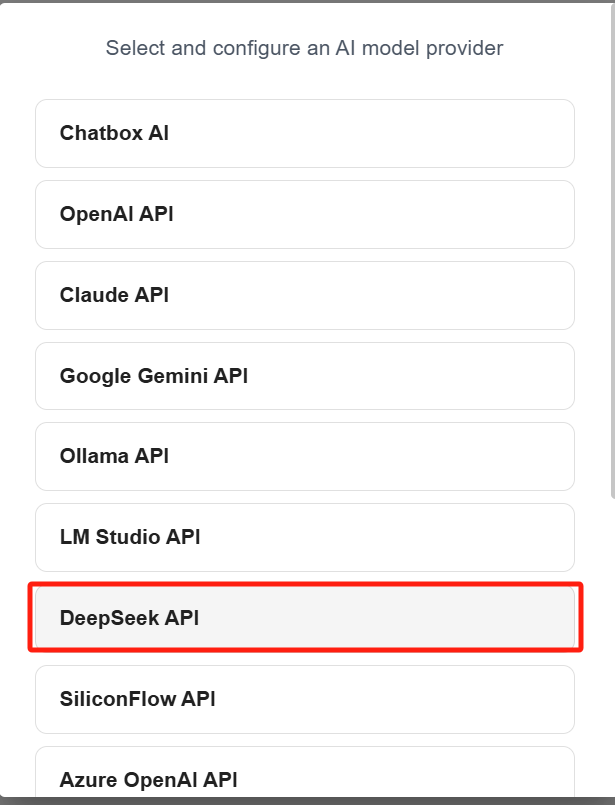
Task: Select Azure OpenAI API provider
Action: tap(304, 773)
